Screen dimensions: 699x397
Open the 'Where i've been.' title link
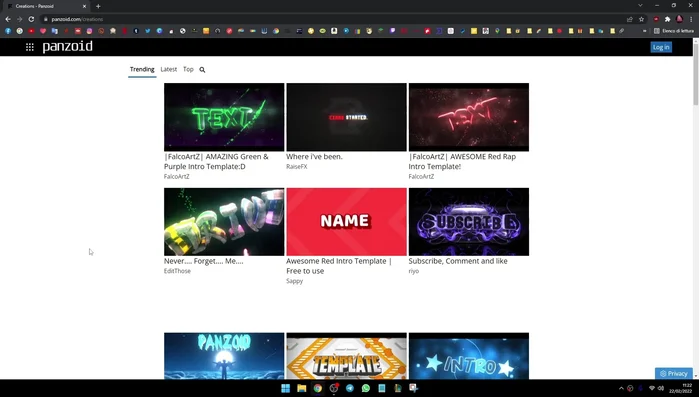point(314,157)
